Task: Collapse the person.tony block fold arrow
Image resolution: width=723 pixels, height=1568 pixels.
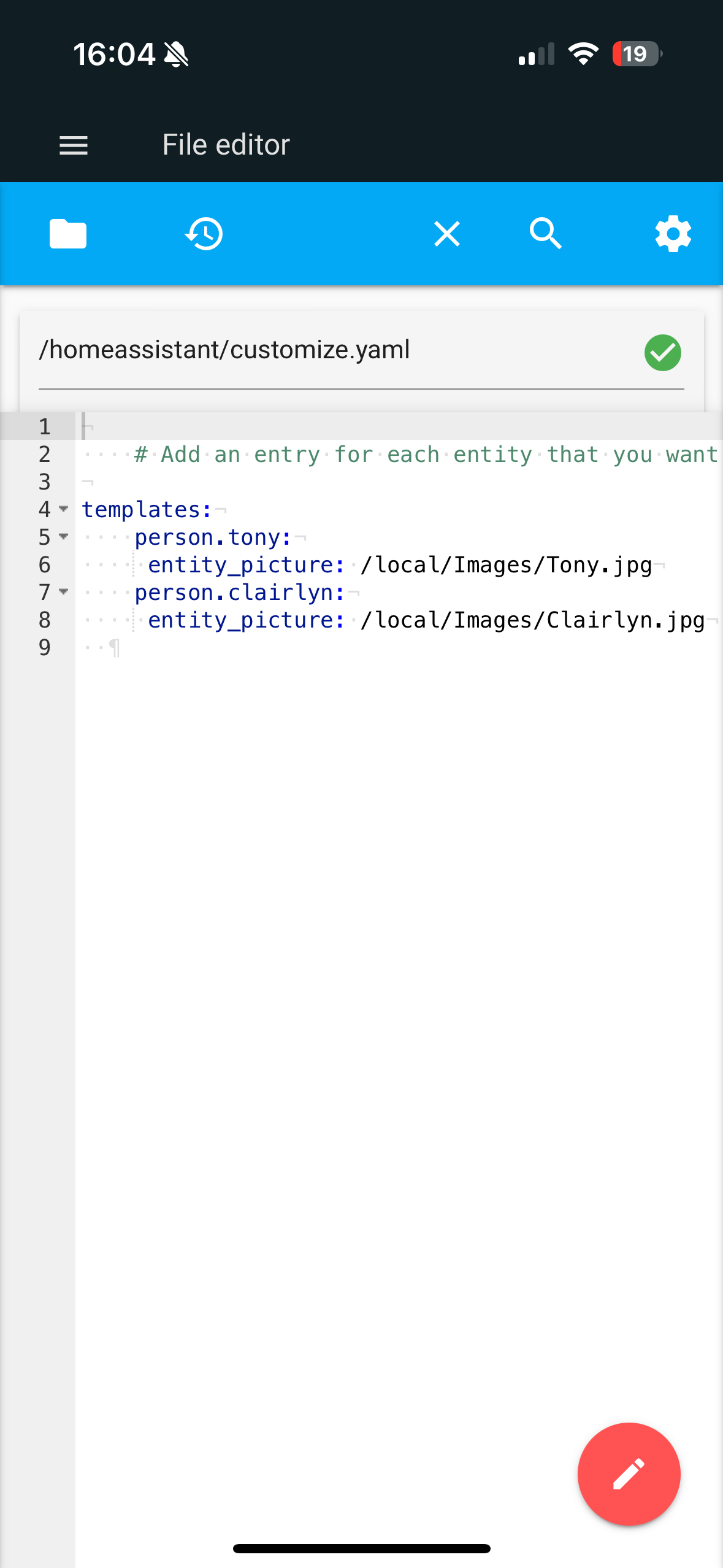Action: pos(64,537)
